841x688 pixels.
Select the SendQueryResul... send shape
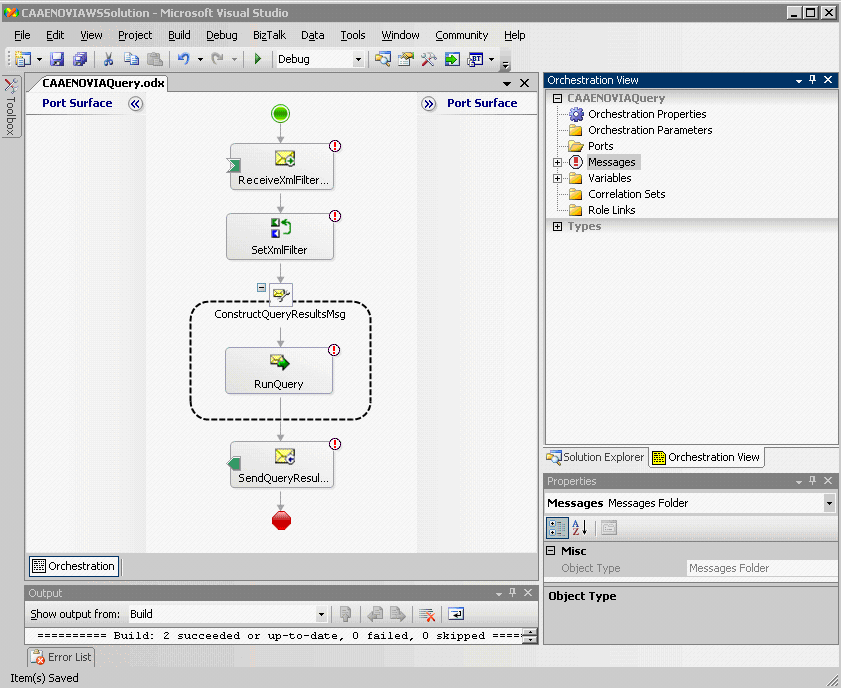click(282, 464)
